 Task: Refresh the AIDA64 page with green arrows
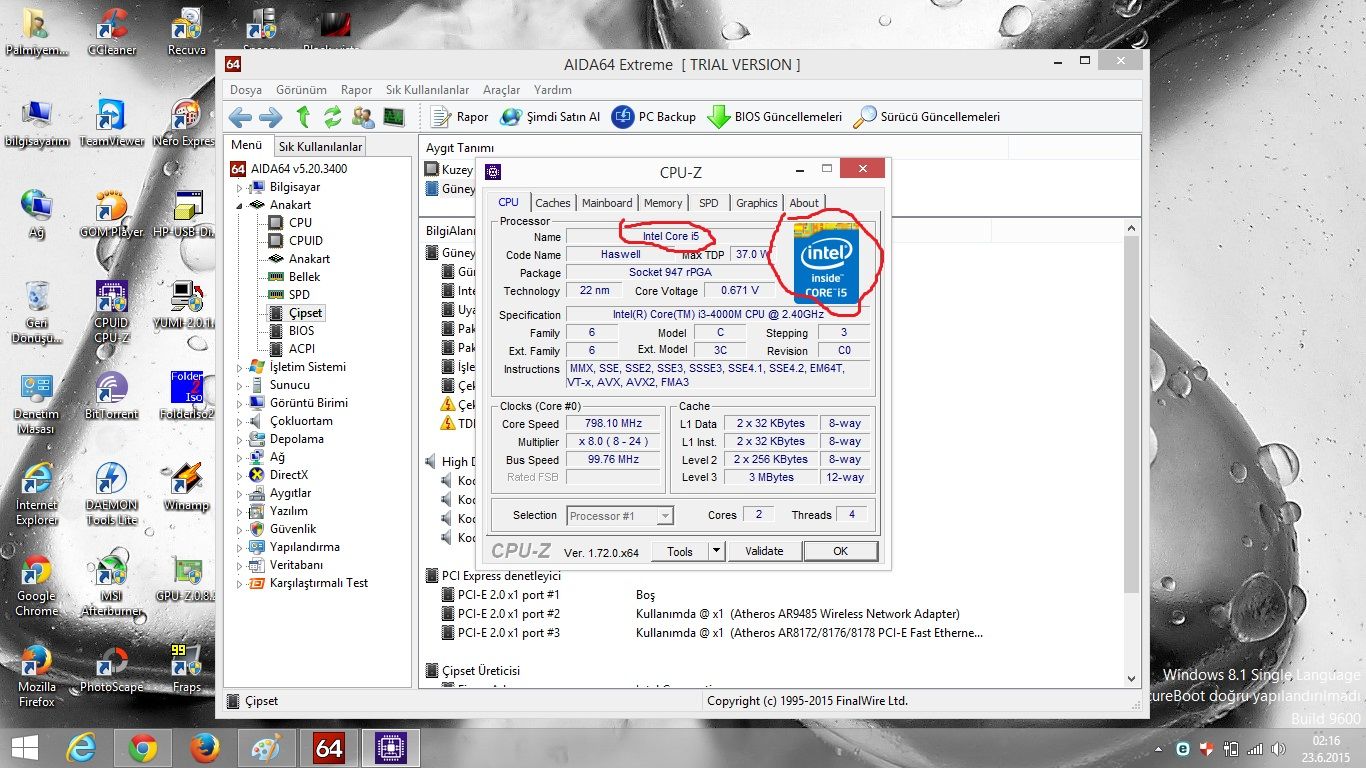[x=332, y=117]
